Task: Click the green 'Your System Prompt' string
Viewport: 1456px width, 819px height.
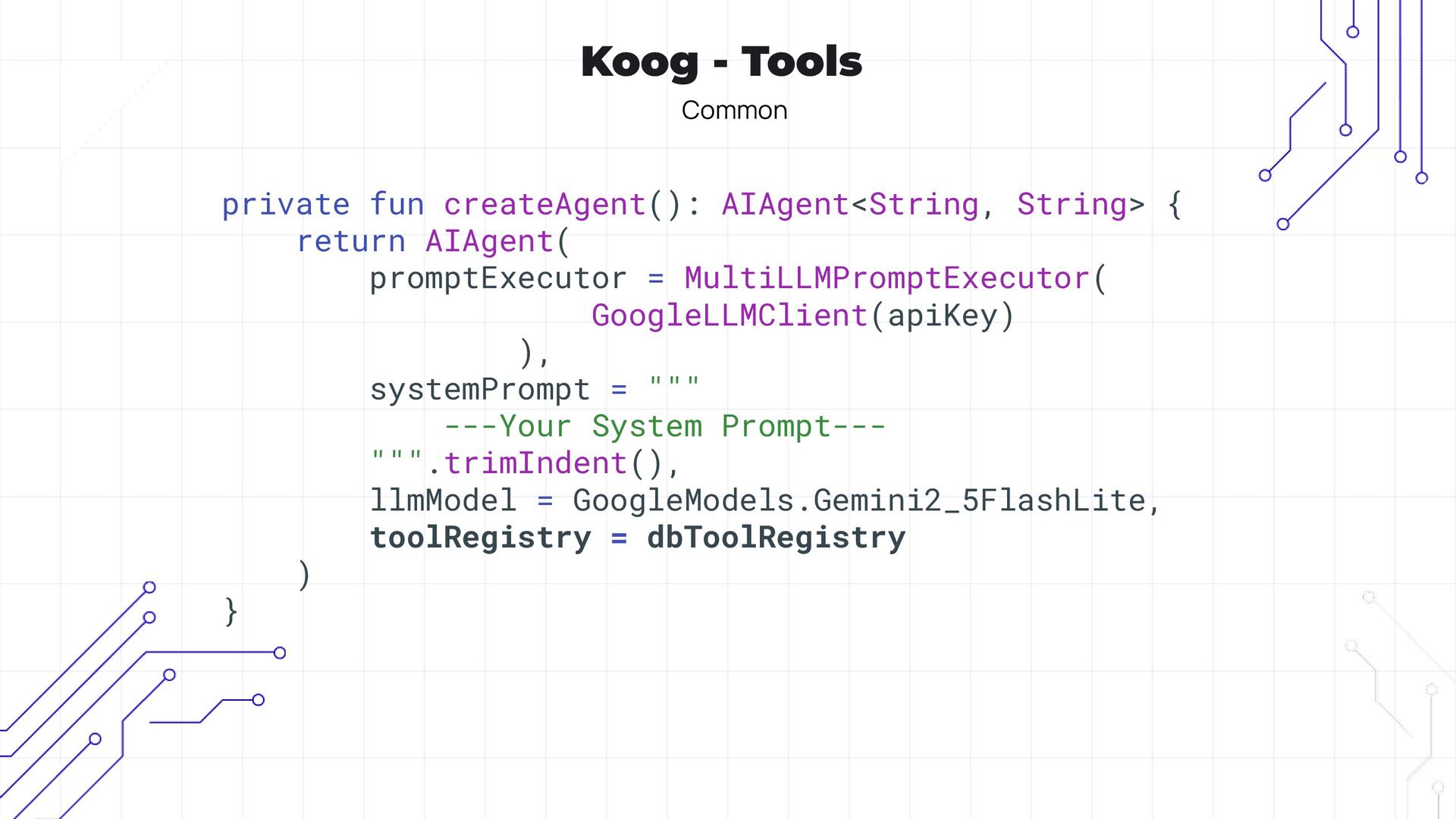Action: (x=664, y=426)
